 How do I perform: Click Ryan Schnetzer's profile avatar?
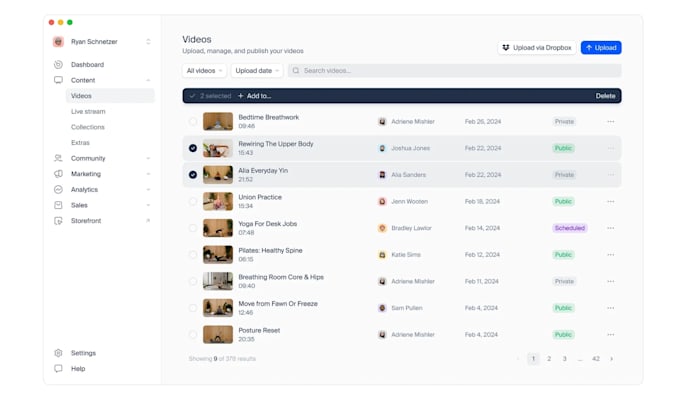click(58, 42)
